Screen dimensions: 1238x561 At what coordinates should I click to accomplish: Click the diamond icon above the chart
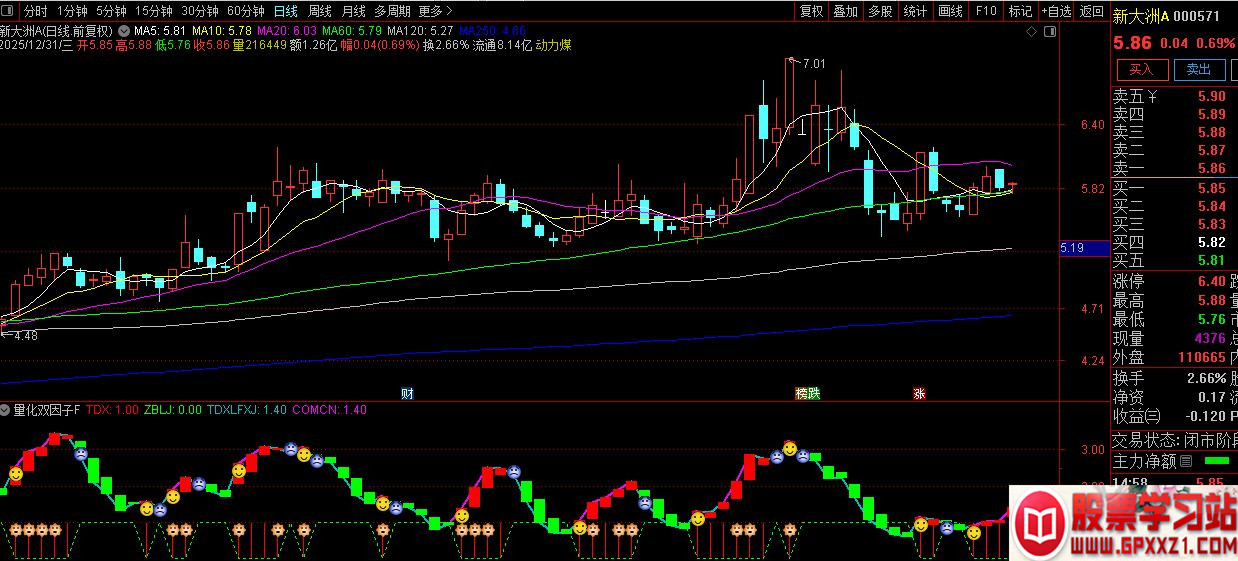point(1031,31)
